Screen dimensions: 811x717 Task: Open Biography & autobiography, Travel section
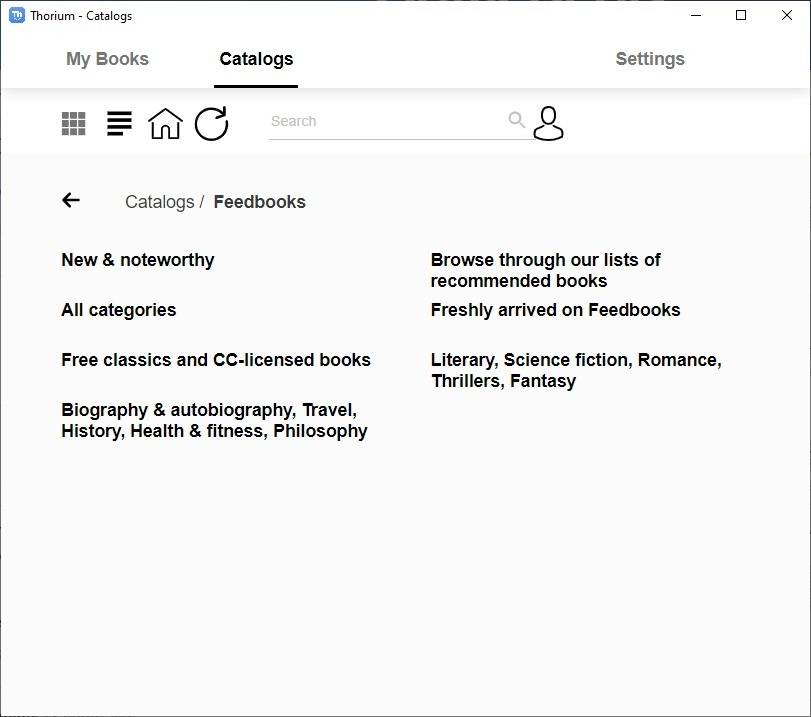click(214, 420)
